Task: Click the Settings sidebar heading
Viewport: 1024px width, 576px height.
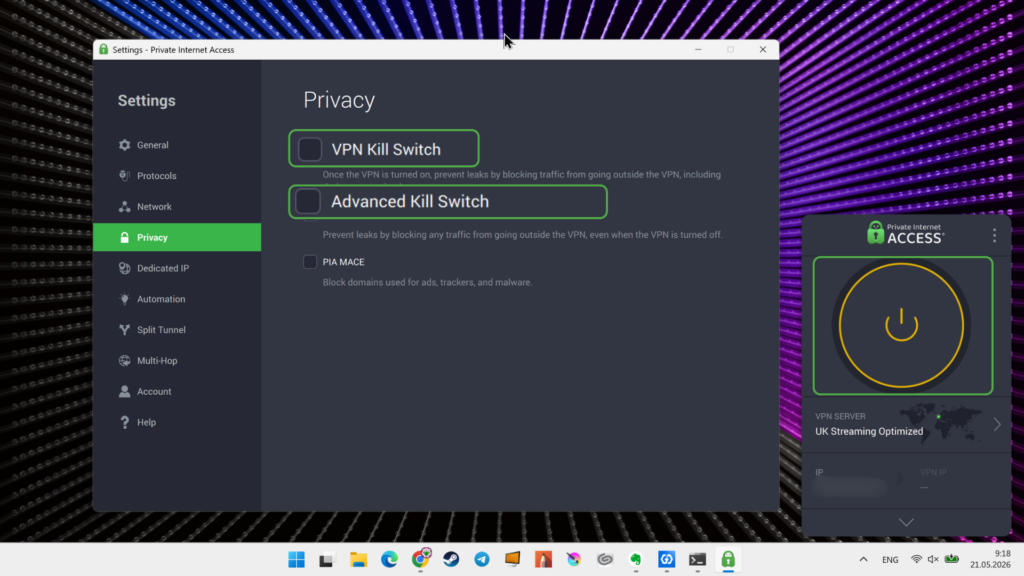Action: coord(146,101)
